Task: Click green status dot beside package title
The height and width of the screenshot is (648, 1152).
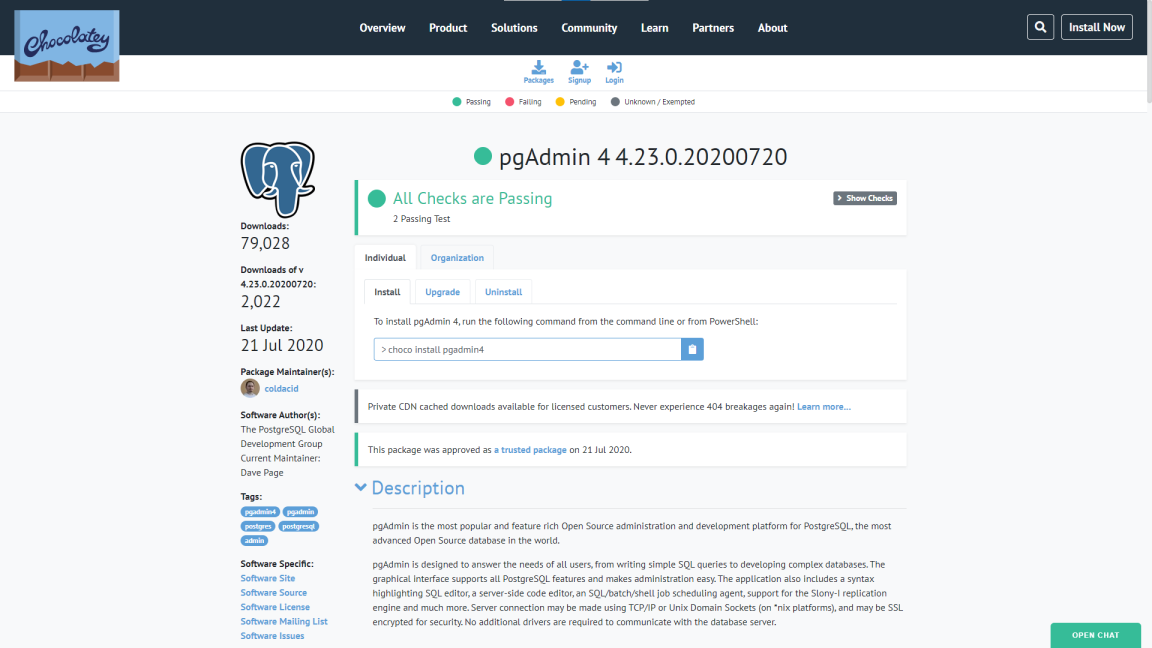Action: pos(483,156)
